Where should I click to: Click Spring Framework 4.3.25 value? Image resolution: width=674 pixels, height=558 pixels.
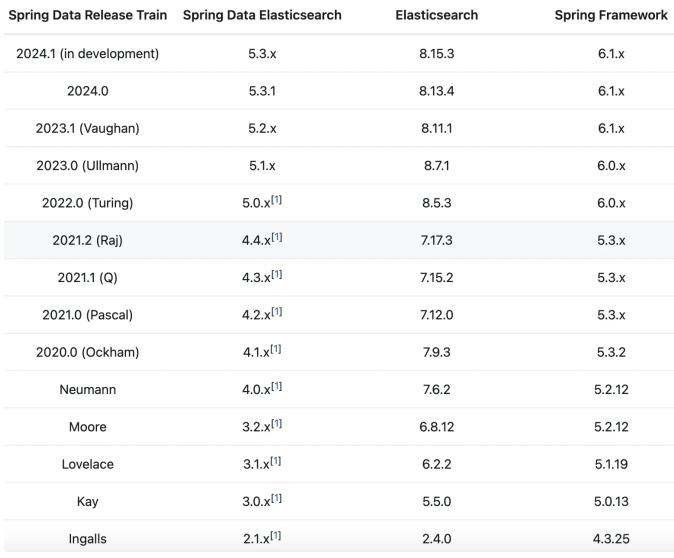click(x=611, y=539)
